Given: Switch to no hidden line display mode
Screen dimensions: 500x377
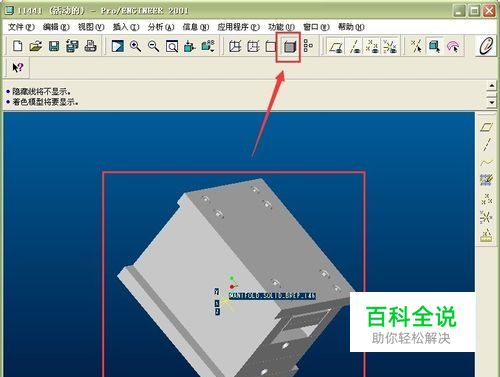Looking at the screenshot, I should (x=271, y=46).
